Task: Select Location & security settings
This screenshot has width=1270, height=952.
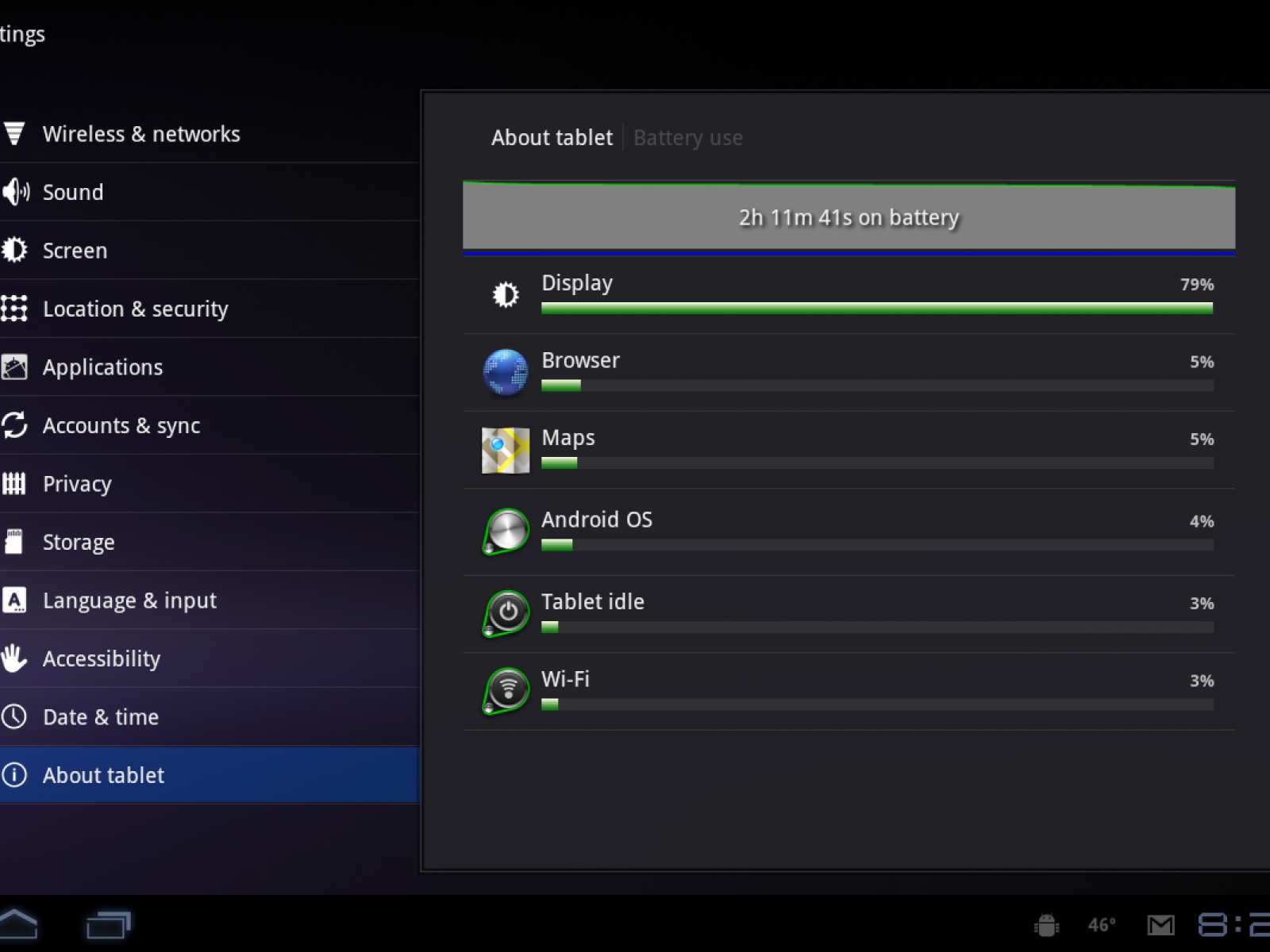Action: click(135, 309)
